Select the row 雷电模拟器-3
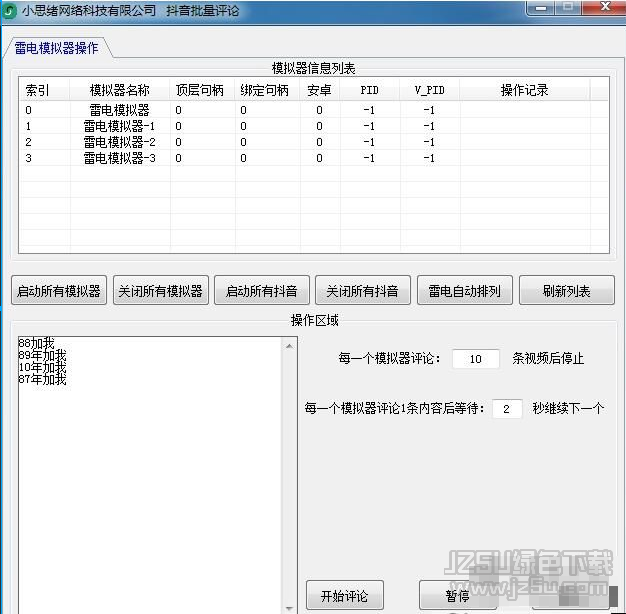This screenshot has height=614, width=626. coord(313,158)
